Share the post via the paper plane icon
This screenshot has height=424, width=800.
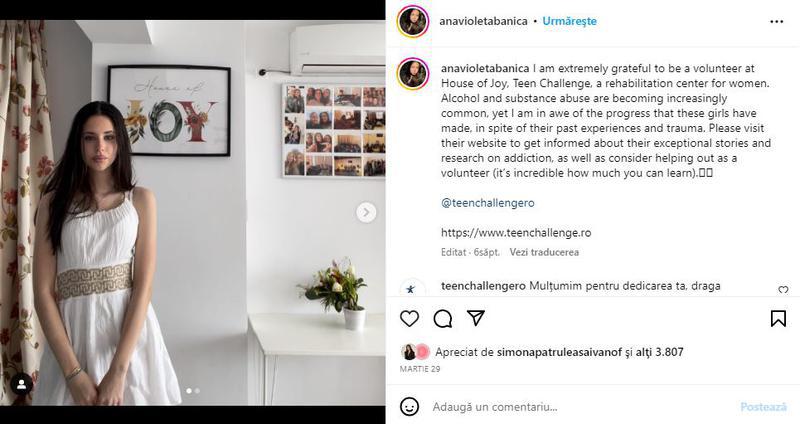click(x=476, y=318)
